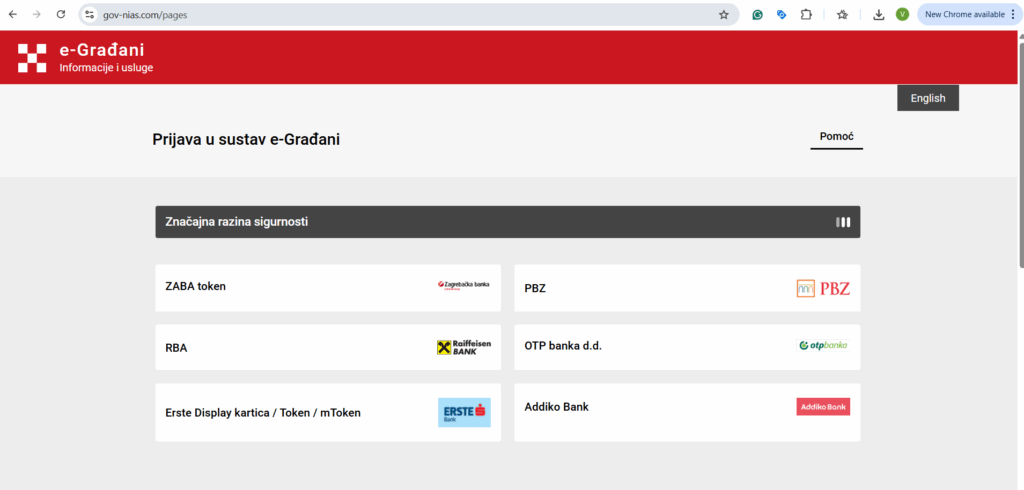Choose the OTP banka d.d. option
This screenshot has width=1024, height=490.
687,347
